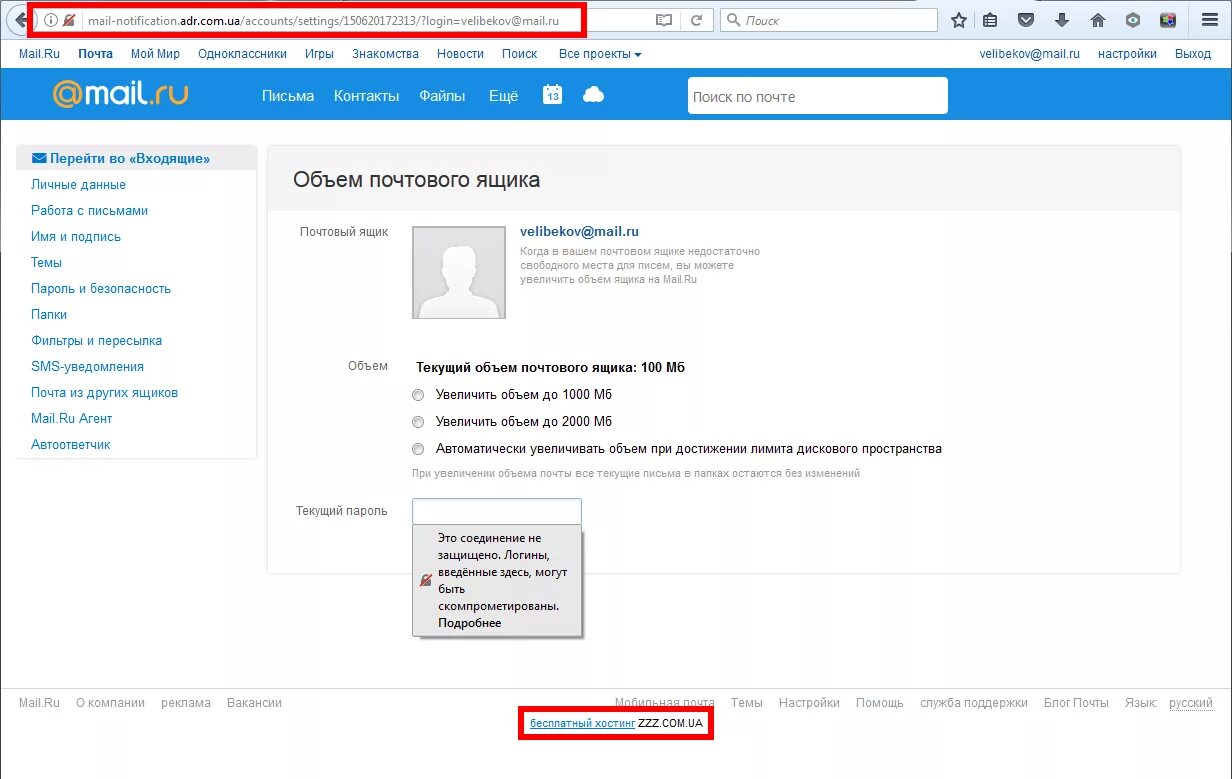
Task: Open Почта из других ящиков
Action: click(104, 392)
